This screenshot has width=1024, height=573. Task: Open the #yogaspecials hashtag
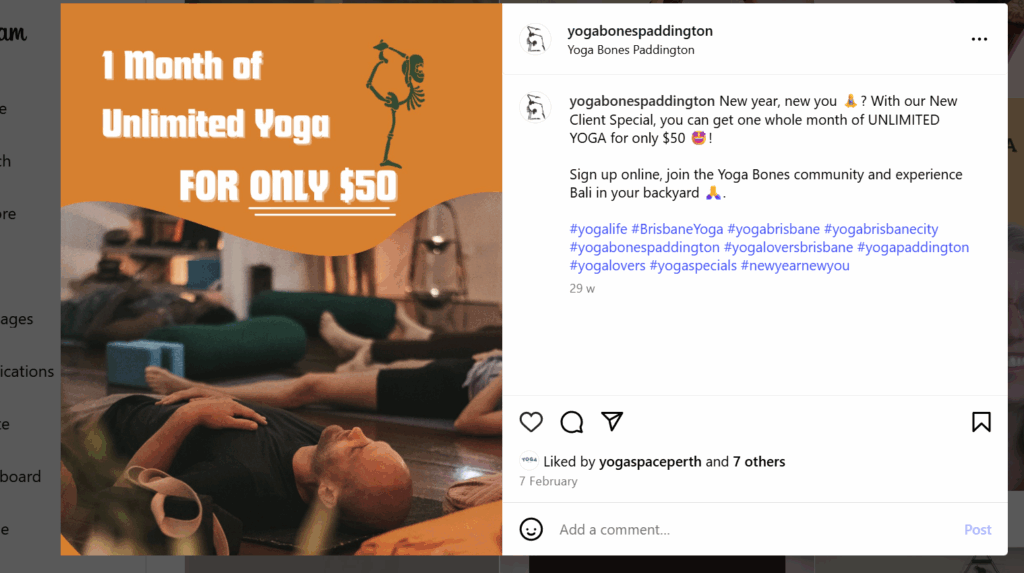tap(693, 265)
